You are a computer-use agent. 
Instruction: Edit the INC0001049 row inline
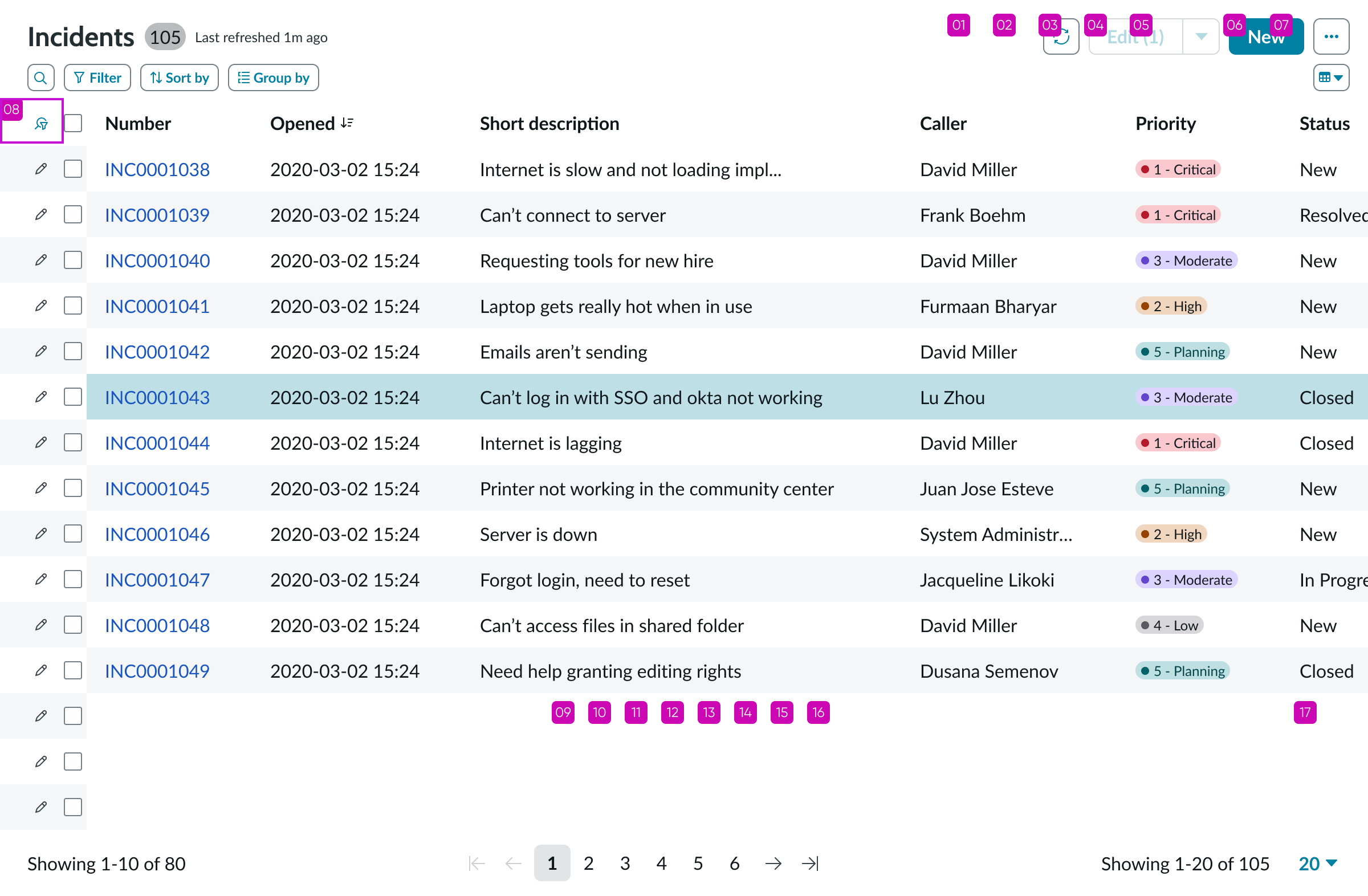pyautogui.click(x=40, y=670)
